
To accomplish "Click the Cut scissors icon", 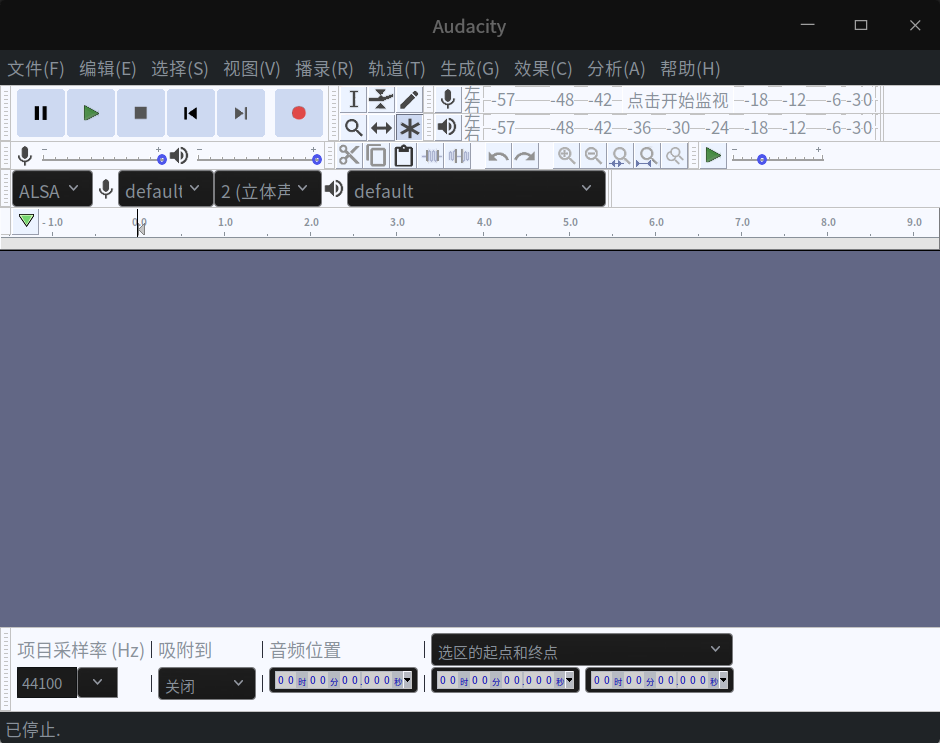I will coord(348,155).
